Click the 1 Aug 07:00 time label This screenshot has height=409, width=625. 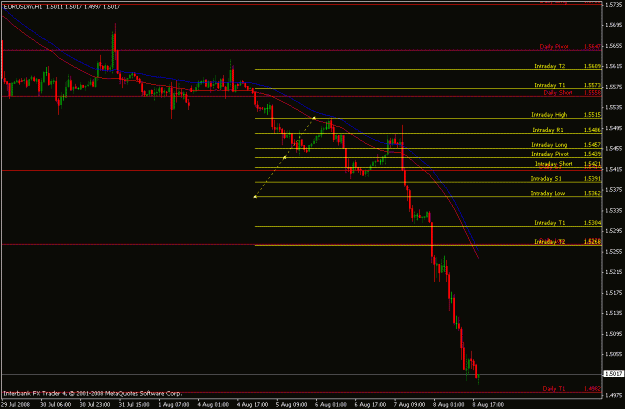[x=173, y=405]
